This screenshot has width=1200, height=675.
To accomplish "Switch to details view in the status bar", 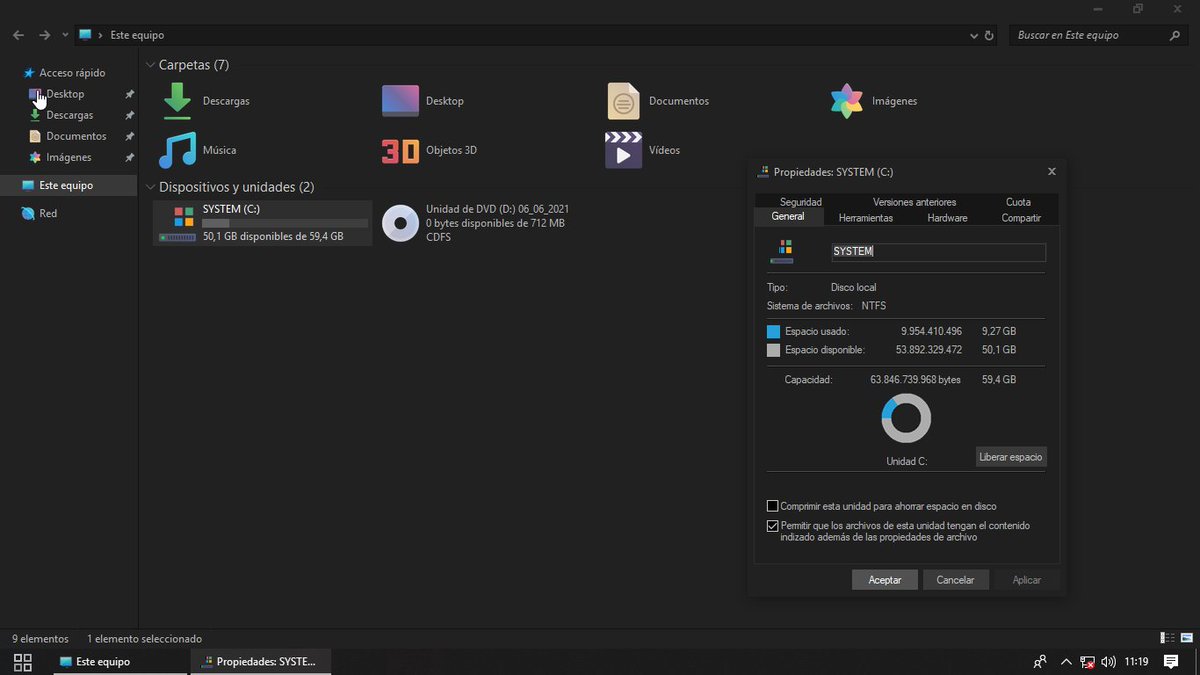I will 1167,638.
